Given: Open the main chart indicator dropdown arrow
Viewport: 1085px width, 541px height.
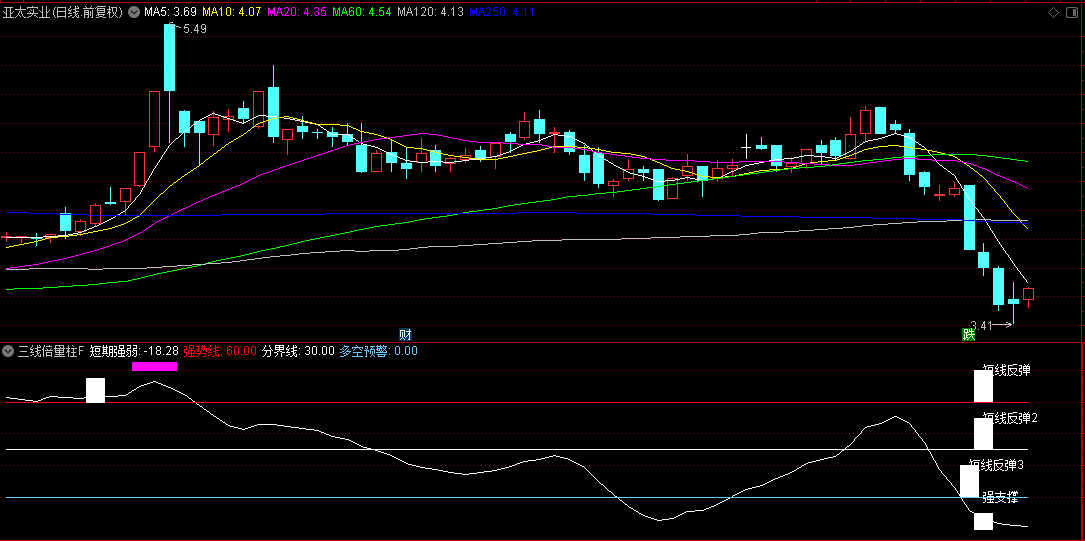Looking at the screenshot, I should point(134,13).
